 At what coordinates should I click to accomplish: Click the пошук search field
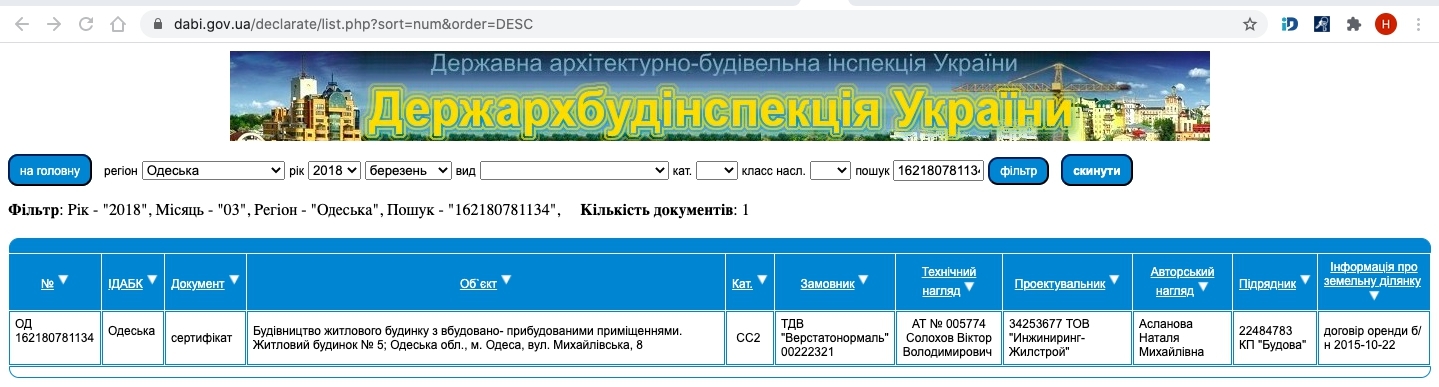click(x=938, y=171)
